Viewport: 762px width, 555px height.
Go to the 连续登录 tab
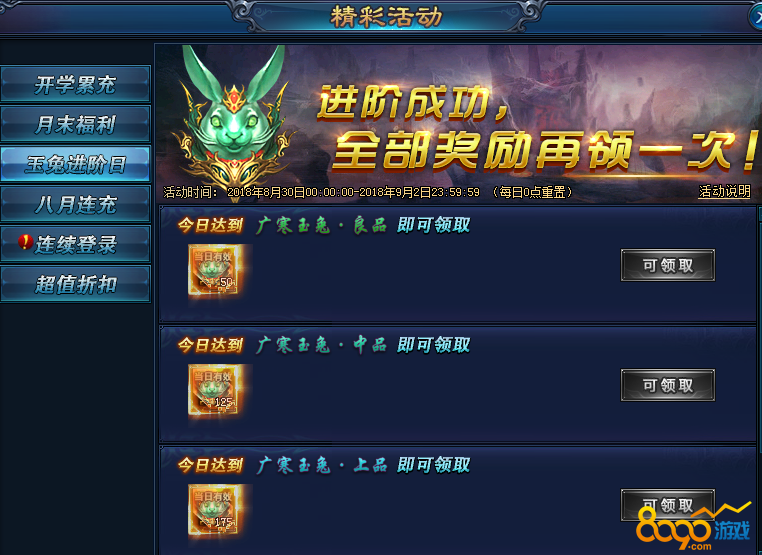(75, 244)
